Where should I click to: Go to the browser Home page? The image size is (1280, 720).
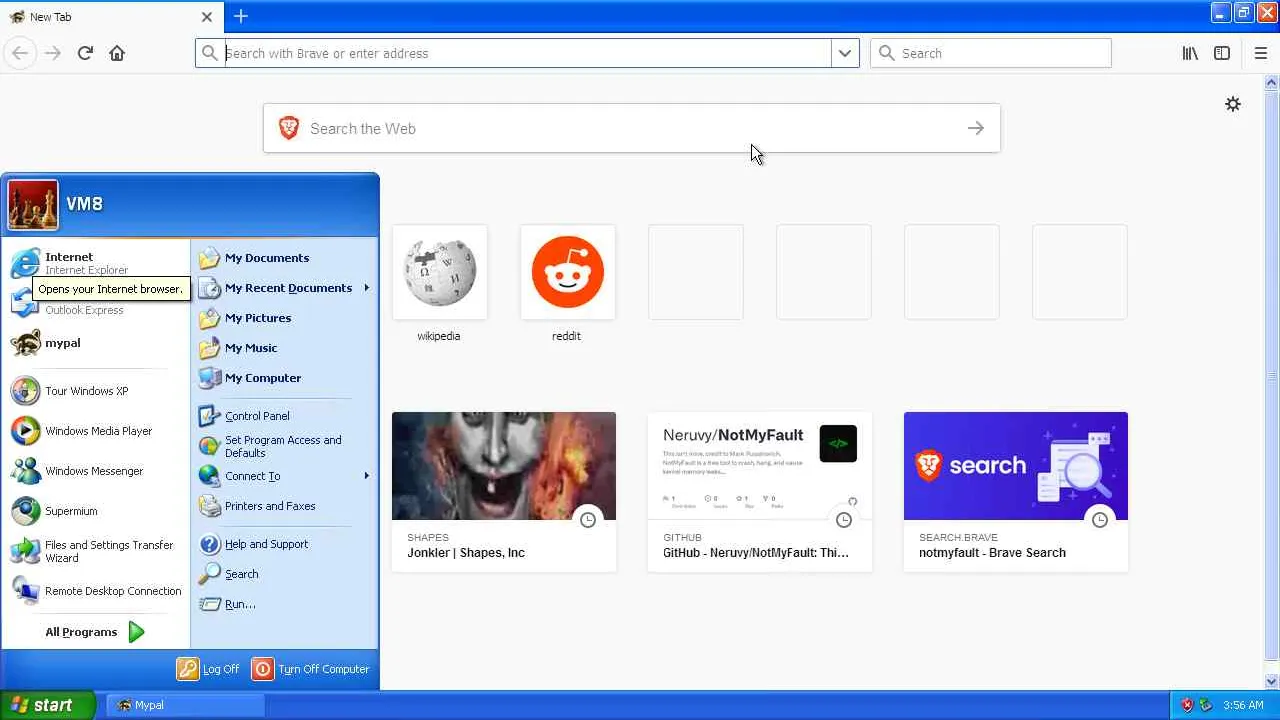point(117,53)
